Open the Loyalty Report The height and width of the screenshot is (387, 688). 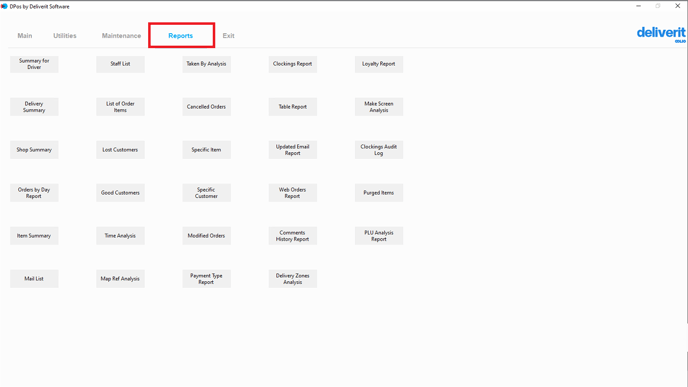tap(379, 64)
